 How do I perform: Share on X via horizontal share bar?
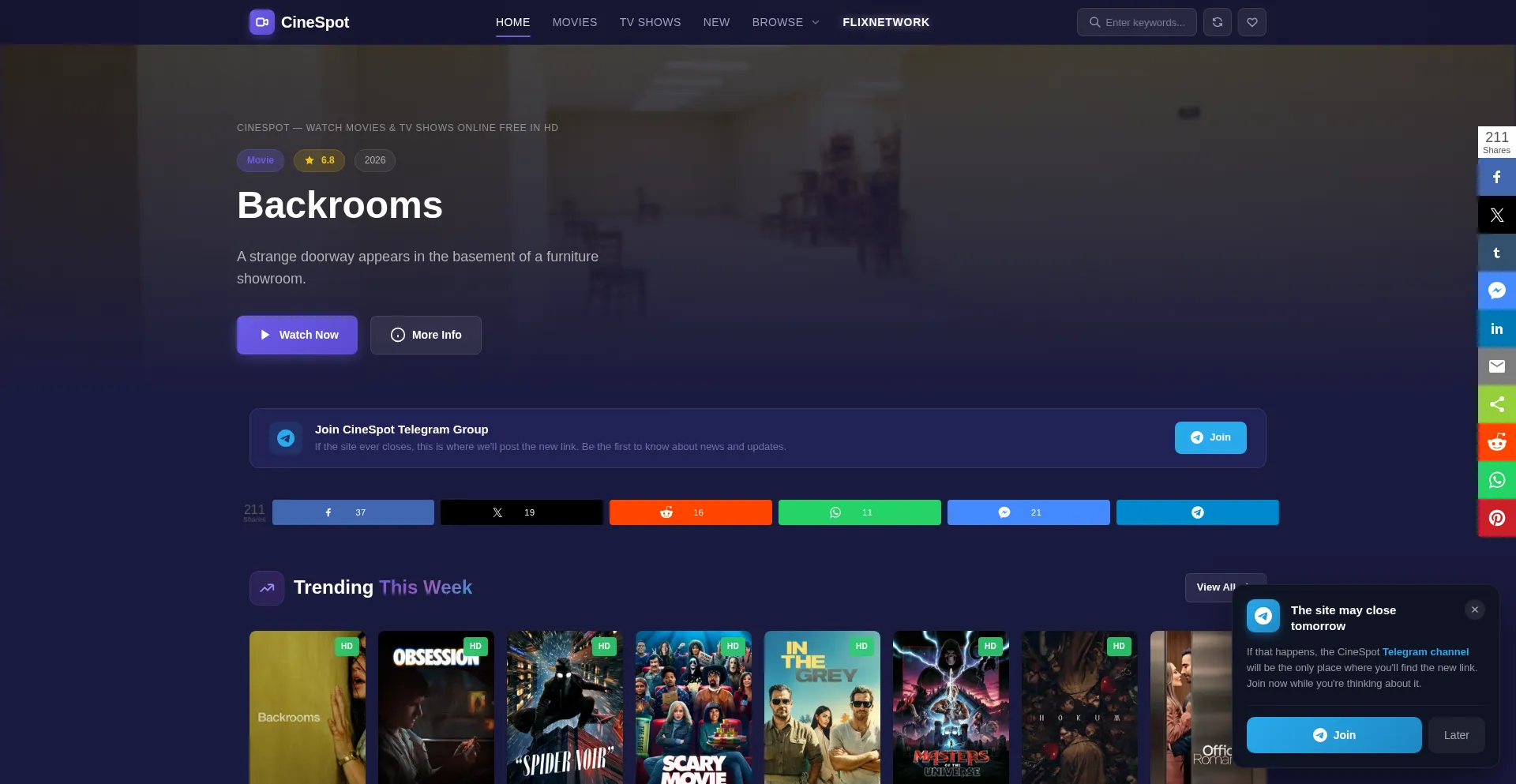[522, 512]
